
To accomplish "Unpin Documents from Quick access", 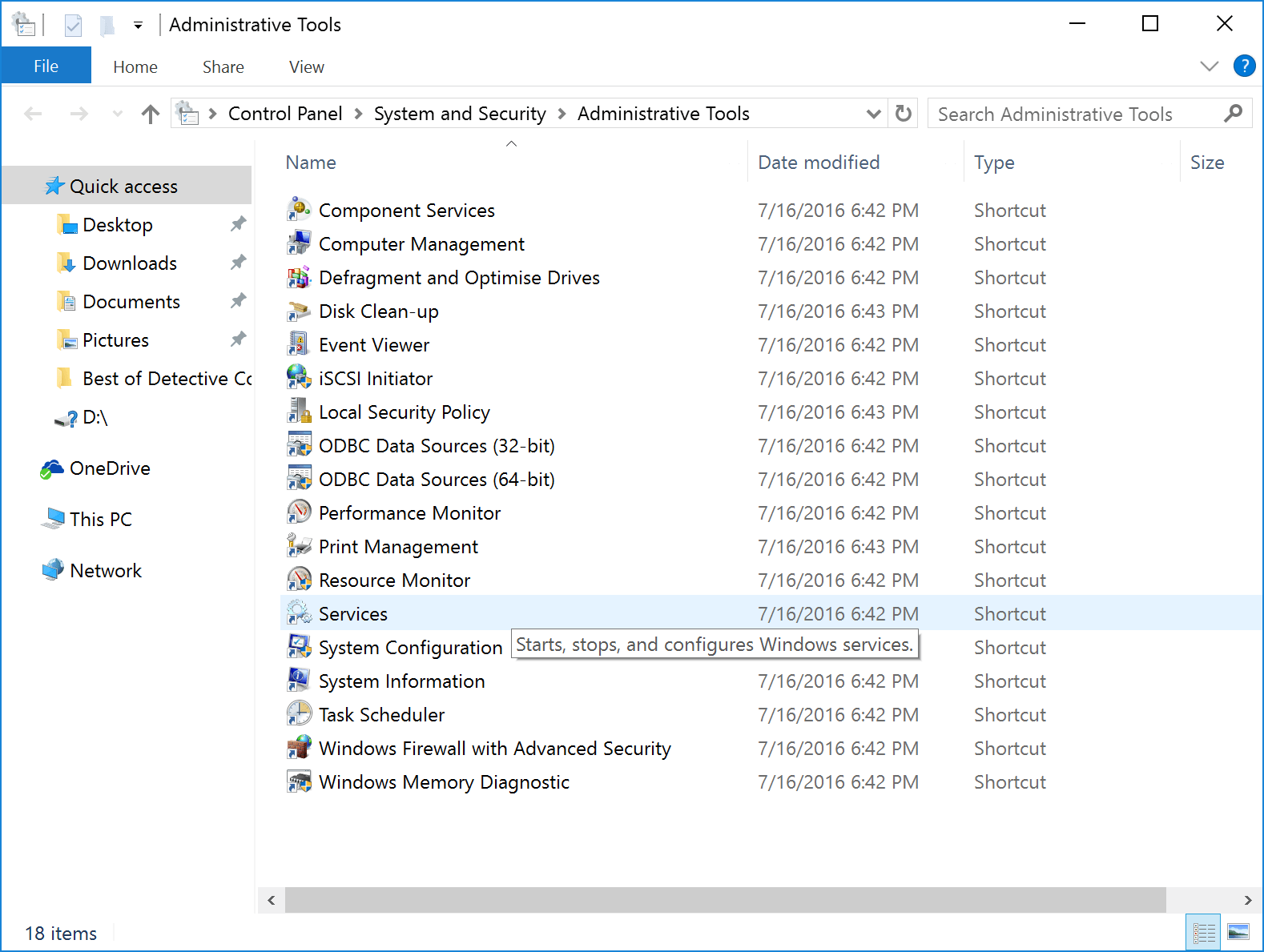I will 238,301.
